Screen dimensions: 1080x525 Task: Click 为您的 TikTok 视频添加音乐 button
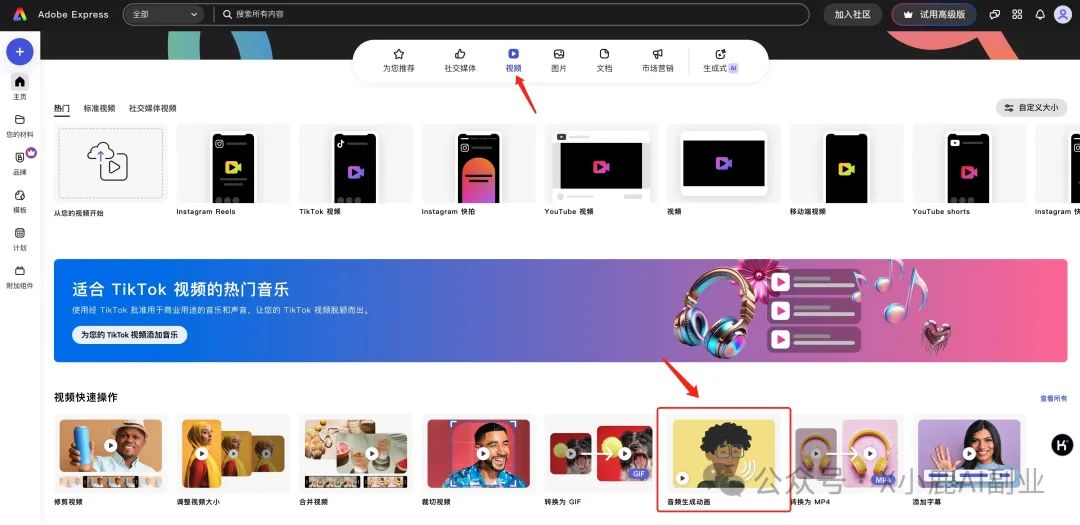[129, 335]
